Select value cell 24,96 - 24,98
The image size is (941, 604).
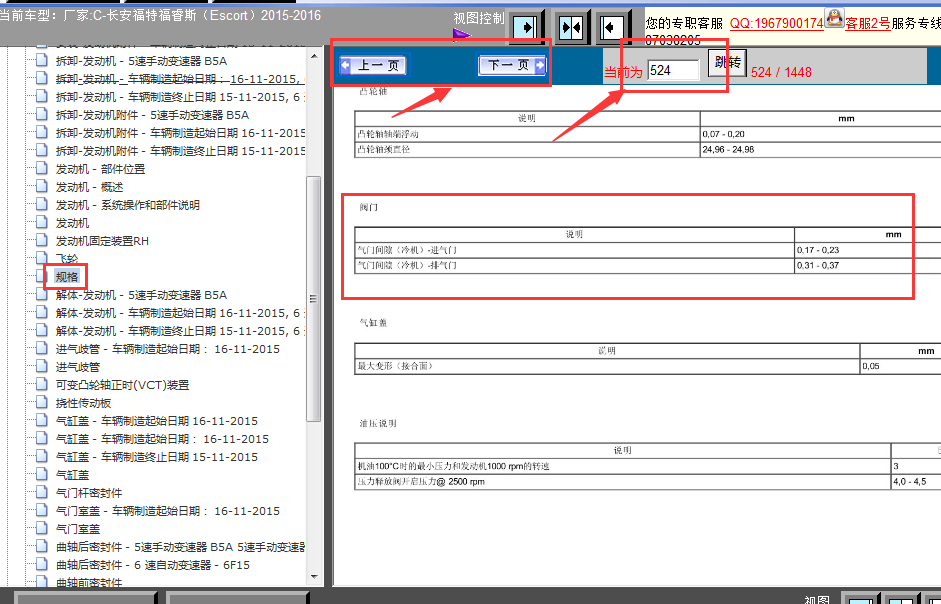820,149
